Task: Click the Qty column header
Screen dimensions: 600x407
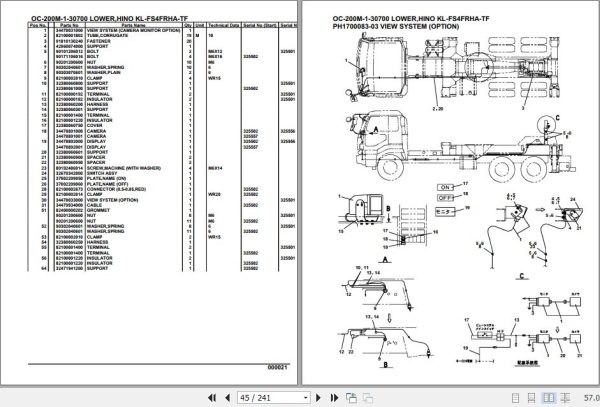Action: [x=188, y=25]
